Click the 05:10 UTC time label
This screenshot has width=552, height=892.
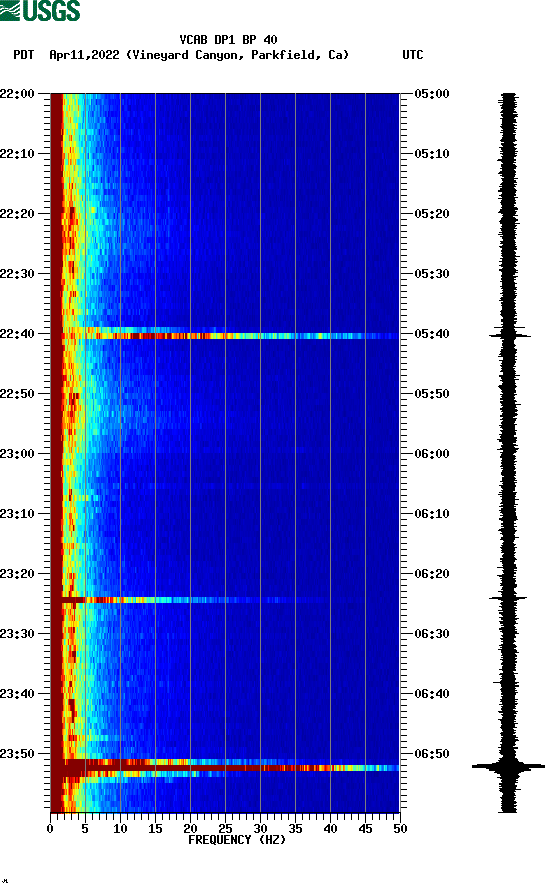point(432,154)
